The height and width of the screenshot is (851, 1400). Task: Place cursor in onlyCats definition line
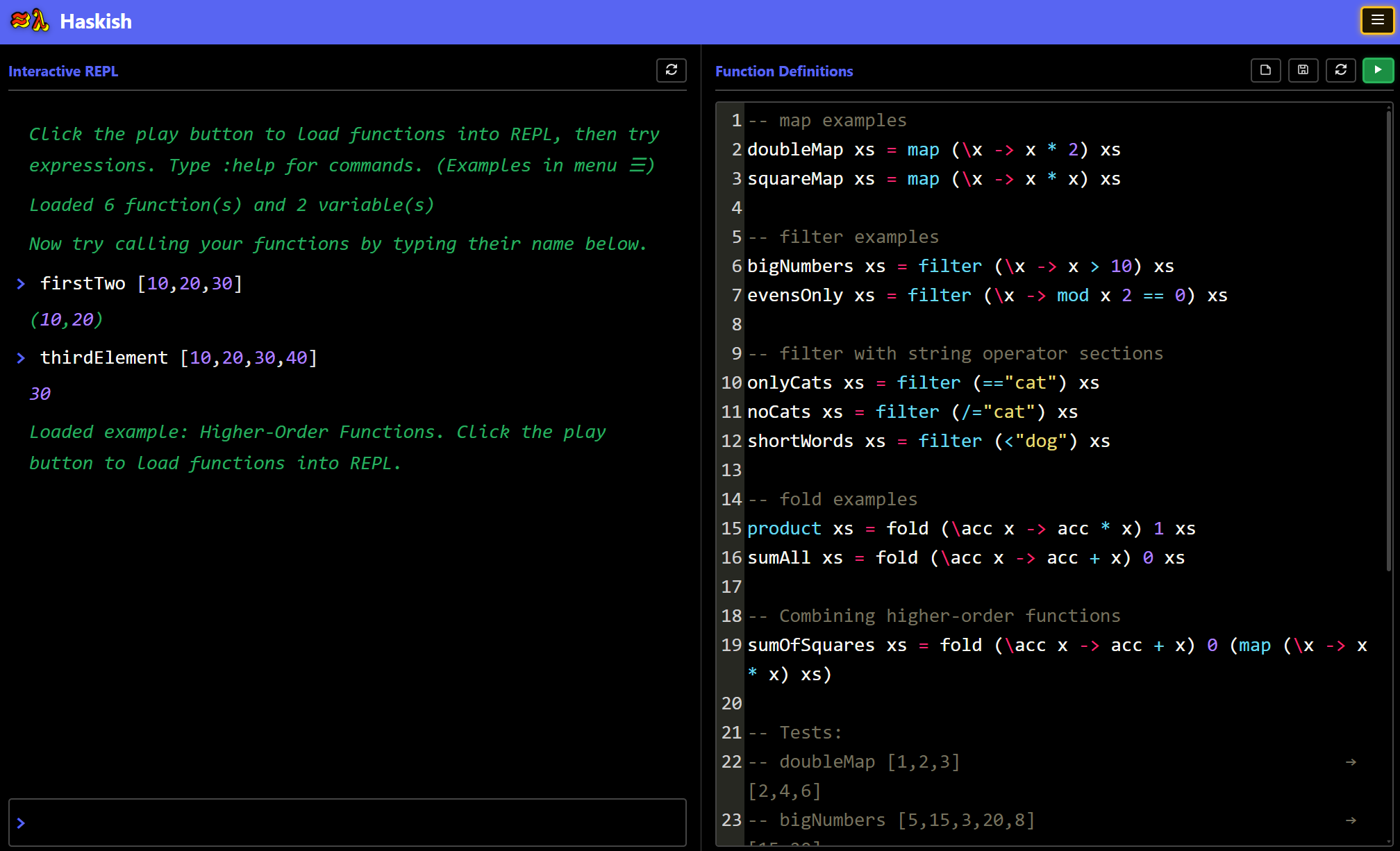pos(924,382)
